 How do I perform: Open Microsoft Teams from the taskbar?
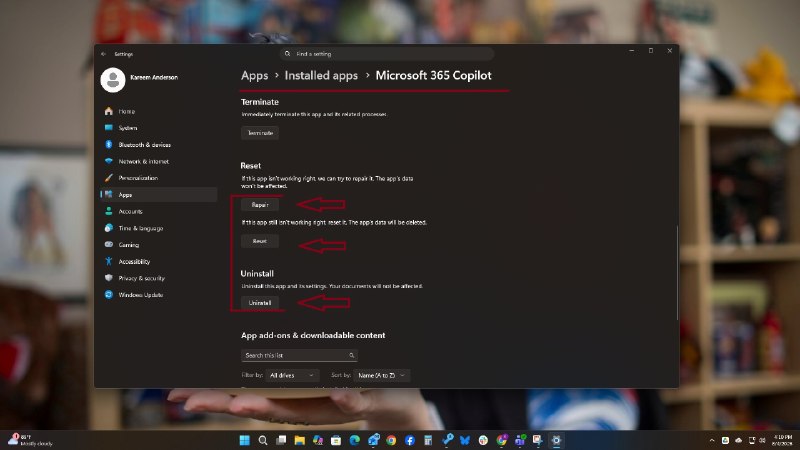(520, 440)
